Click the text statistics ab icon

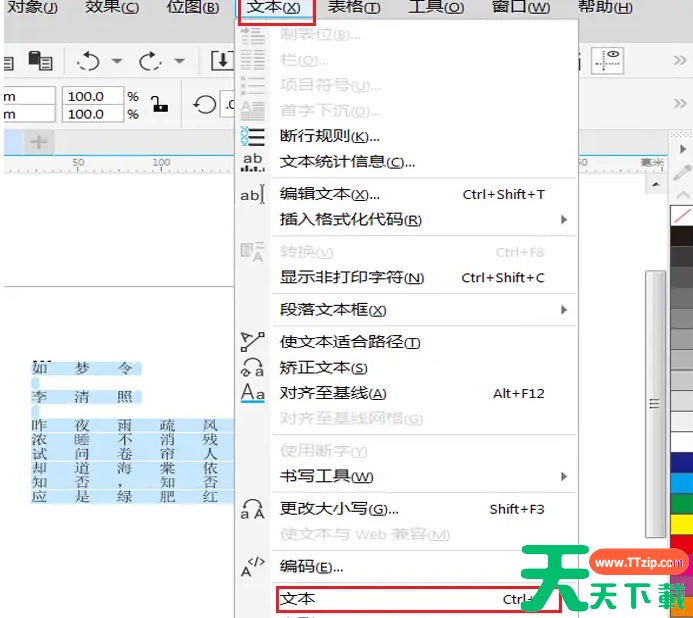pyautogui.click(x=252, y=162)
